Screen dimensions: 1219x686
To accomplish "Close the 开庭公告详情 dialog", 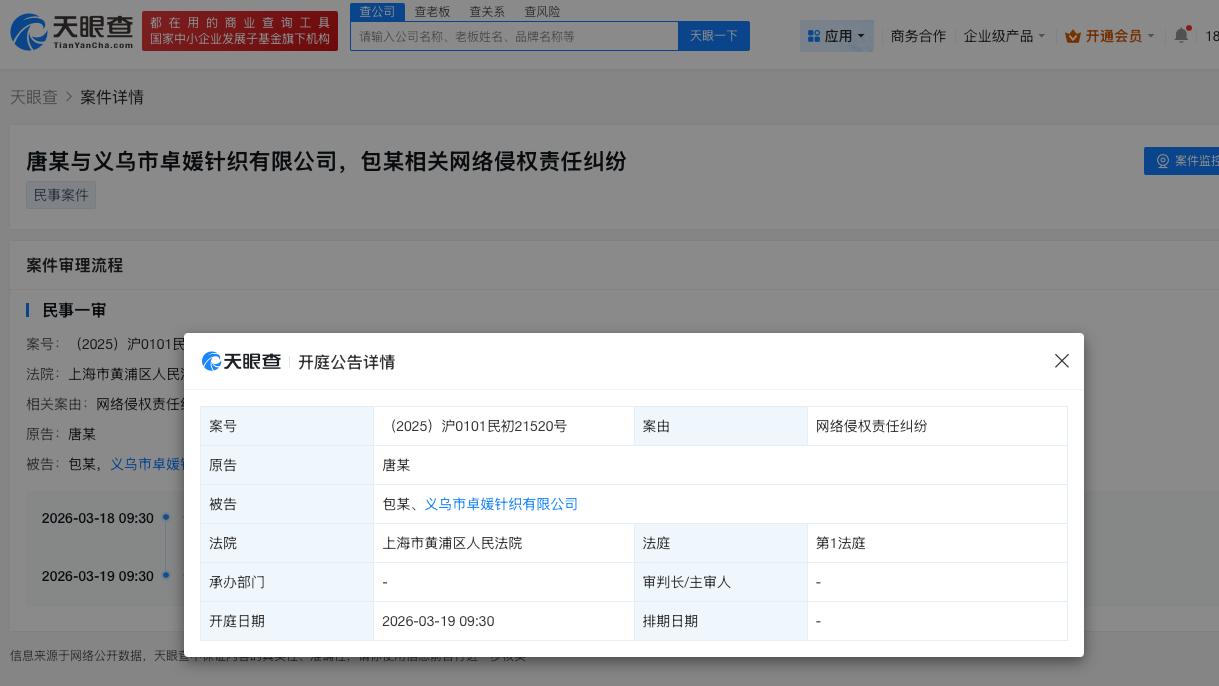I will (x=1062, y=361).
